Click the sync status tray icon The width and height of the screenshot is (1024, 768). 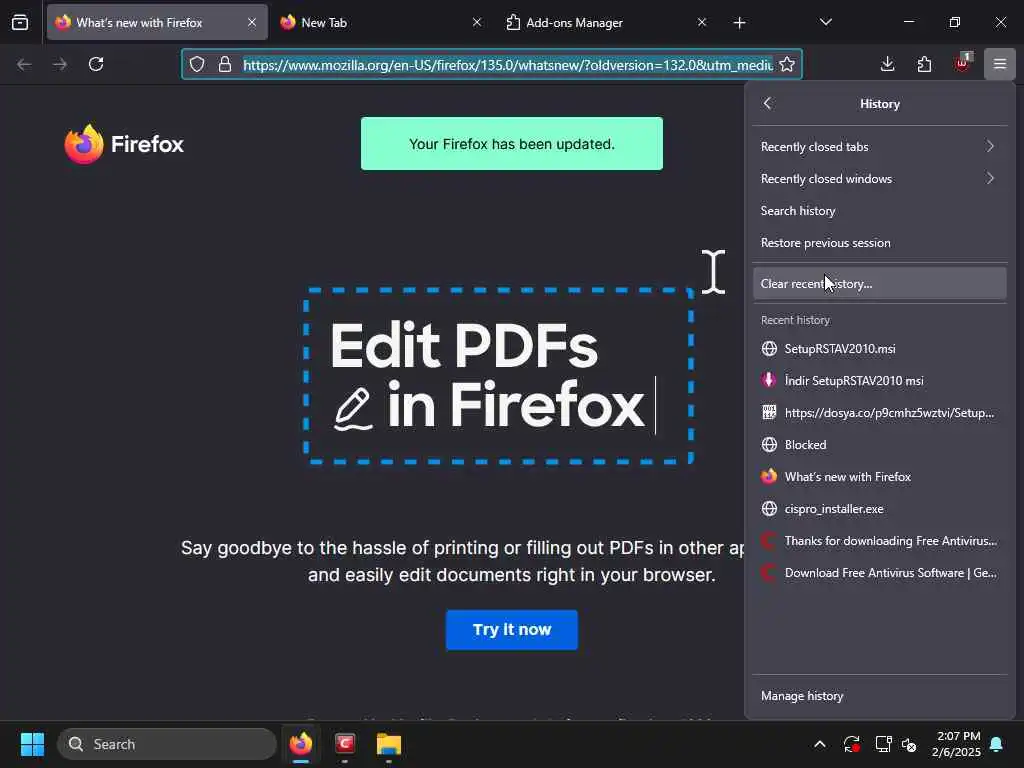coord(852,744)
